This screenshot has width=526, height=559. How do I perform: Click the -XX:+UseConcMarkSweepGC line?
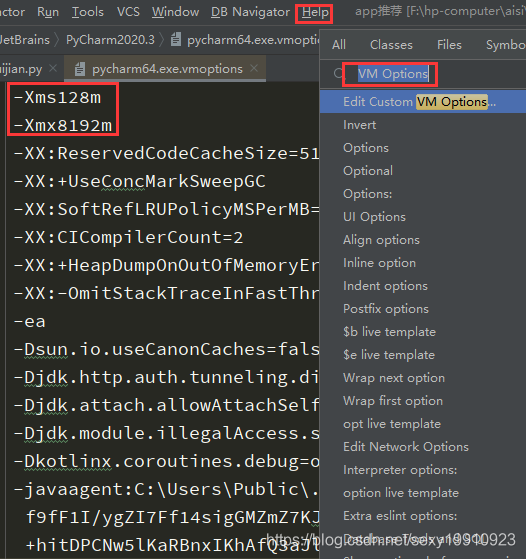tap(139, 181)
